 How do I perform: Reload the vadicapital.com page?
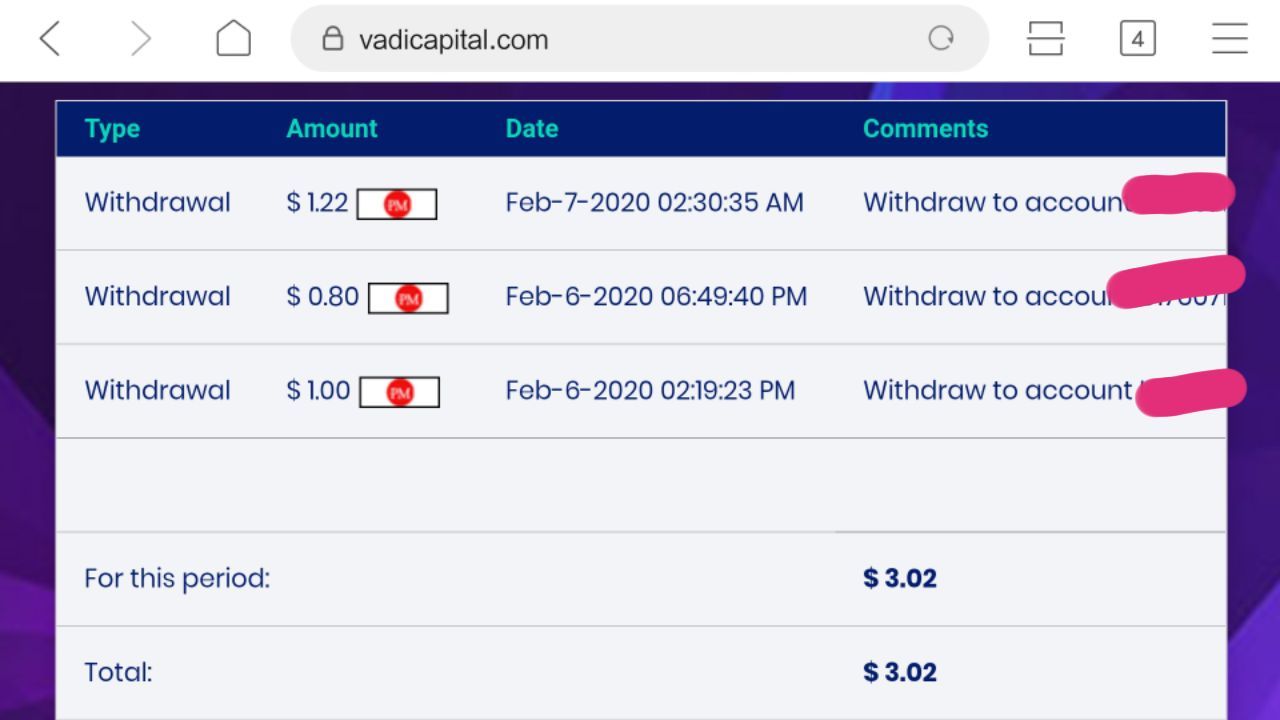[x=940, y=39]
